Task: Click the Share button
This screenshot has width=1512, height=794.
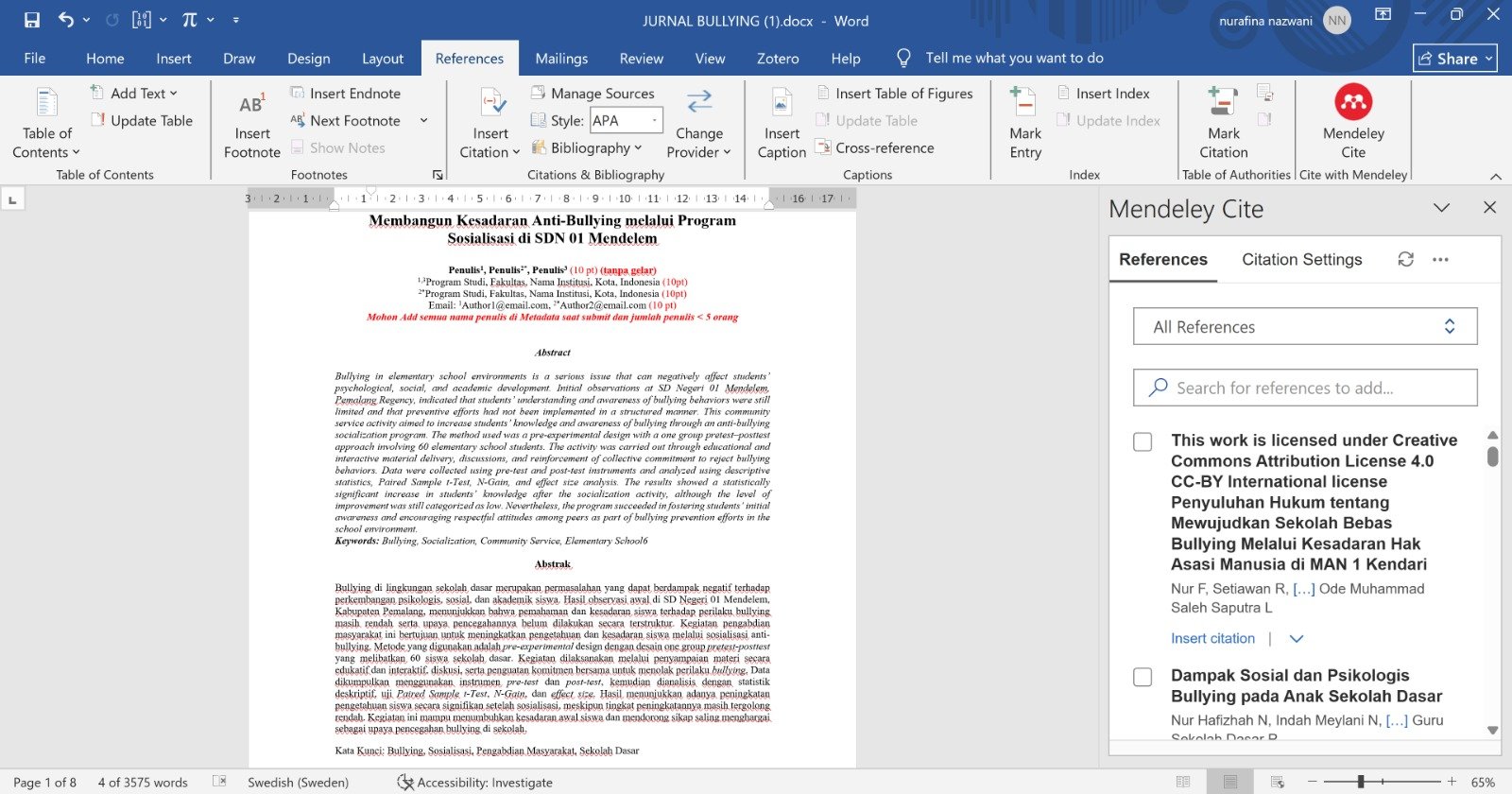Action: pyautogui.click(x=1454, y=59)
